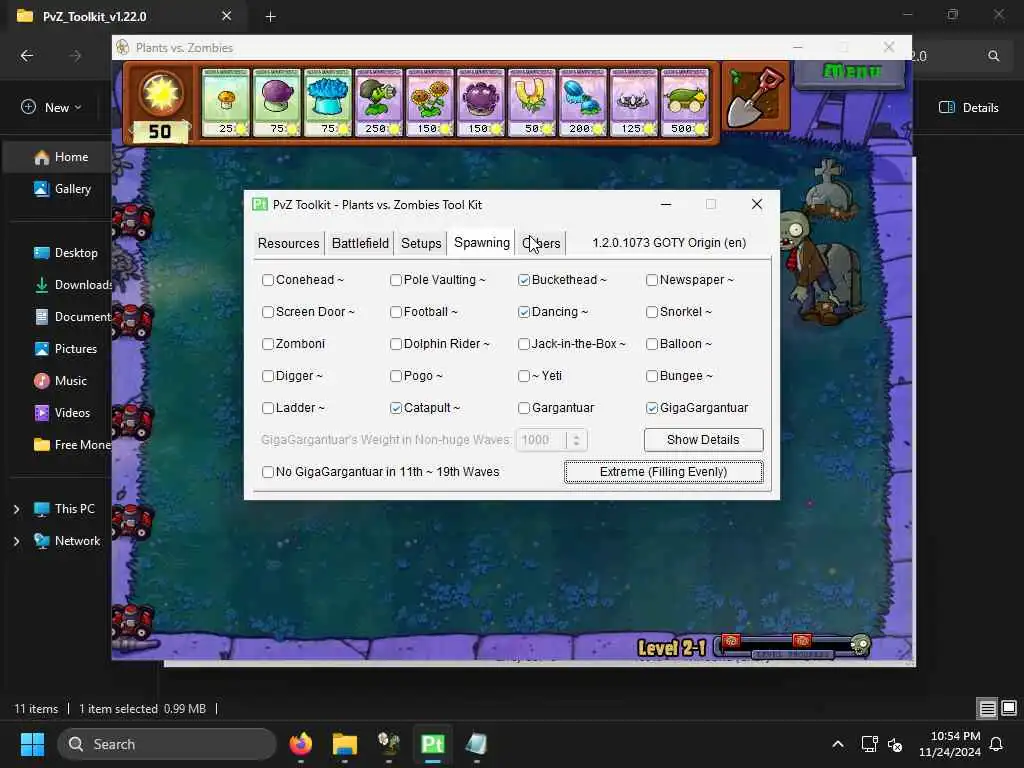The width and height of the screenshot is (1024, 768).
Task: Check the Zomboni checkbox
Action: pyautogui.click(x=268, y=344)
